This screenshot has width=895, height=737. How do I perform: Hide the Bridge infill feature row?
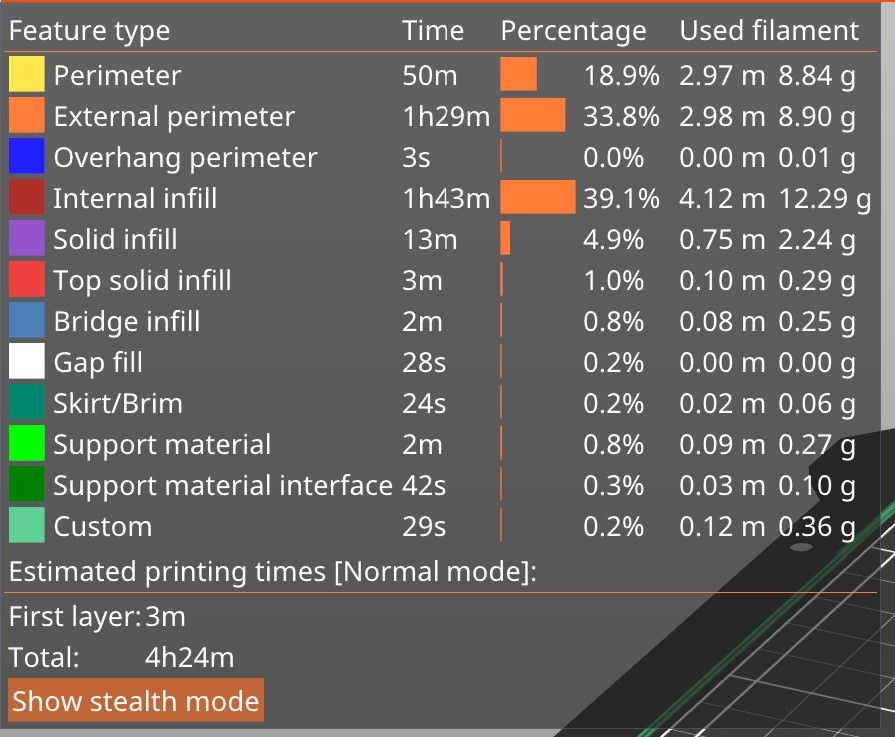[x=440, y=320]
